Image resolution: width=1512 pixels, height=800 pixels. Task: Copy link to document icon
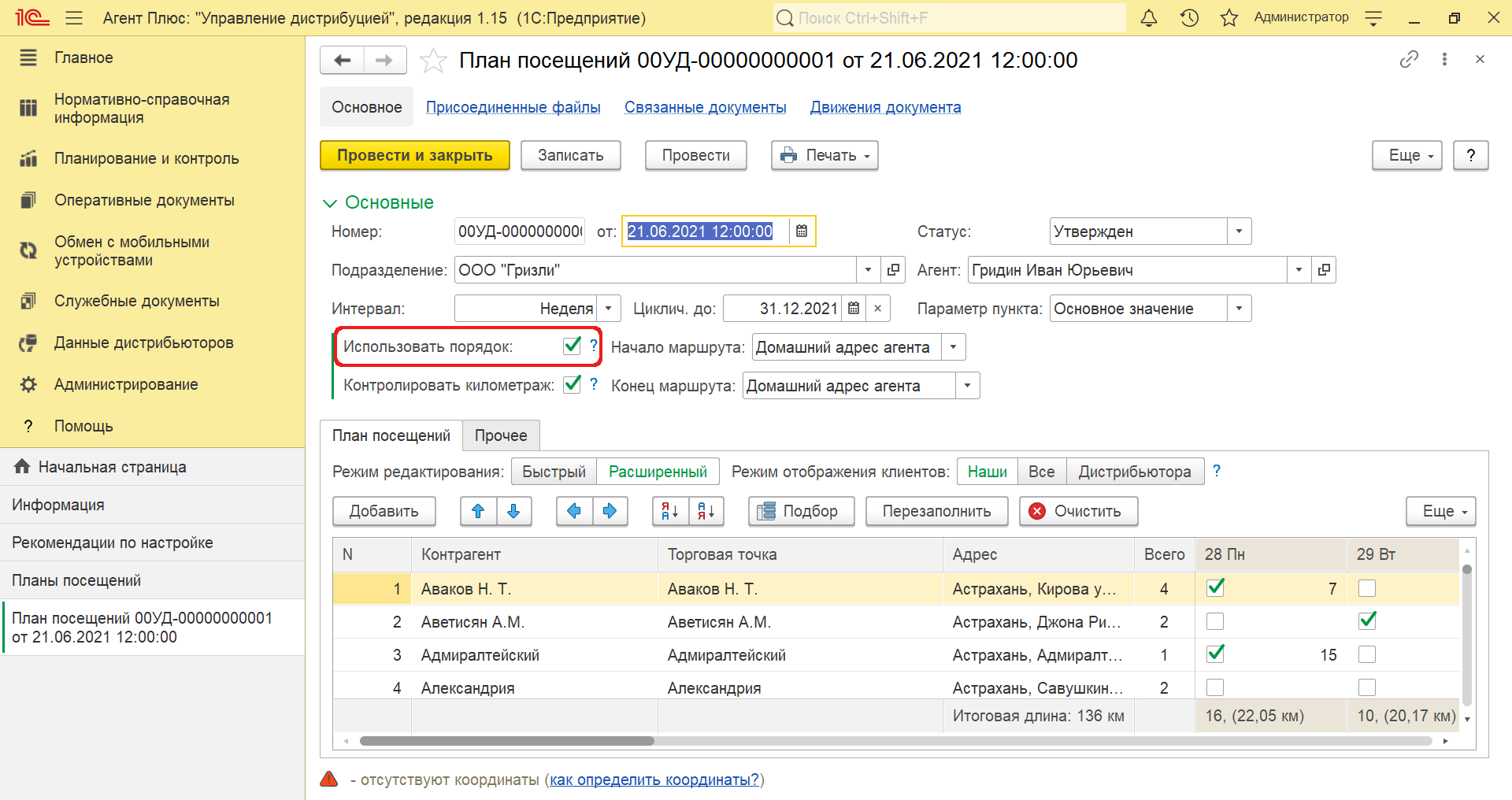coord(1409,59)
